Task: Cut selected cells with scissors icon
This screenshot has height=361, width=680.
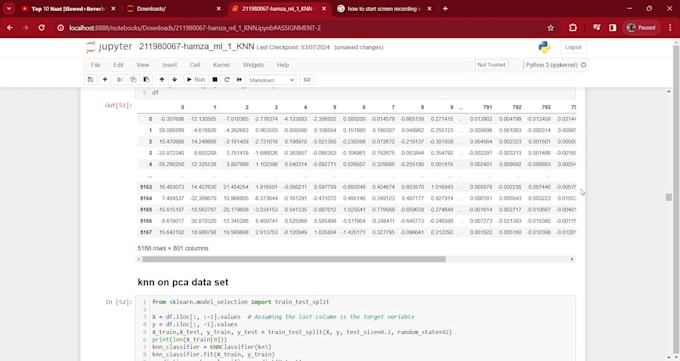Action: [x=120, y=80]
